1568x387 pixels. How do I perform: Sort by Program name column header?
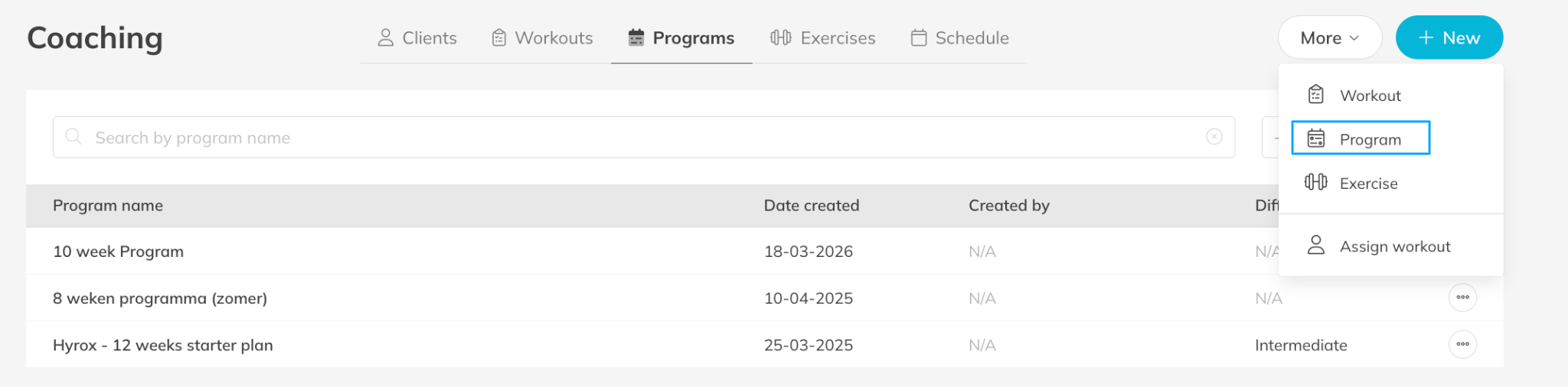(x=108, y=206)
